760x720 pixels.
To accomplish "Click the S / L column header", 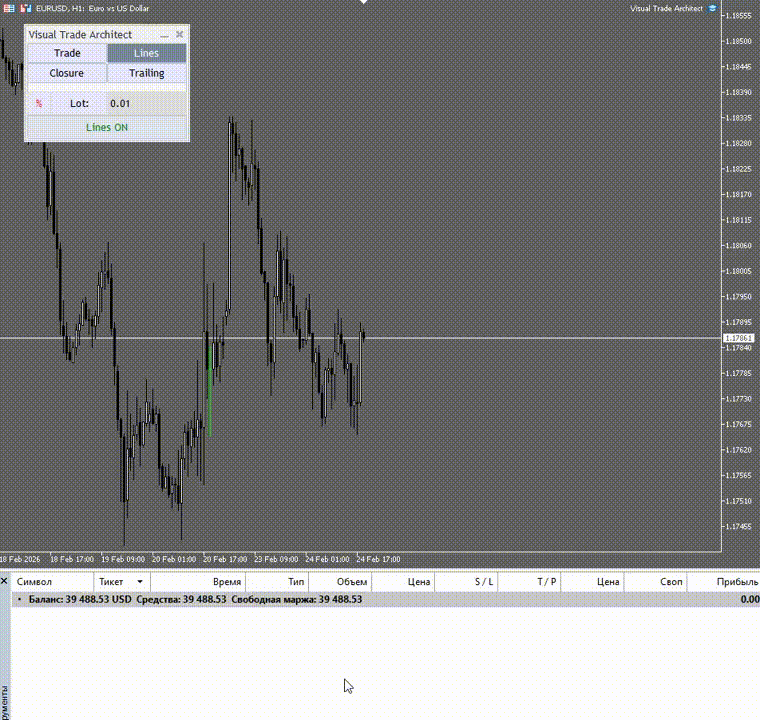I will click(466, 582).
